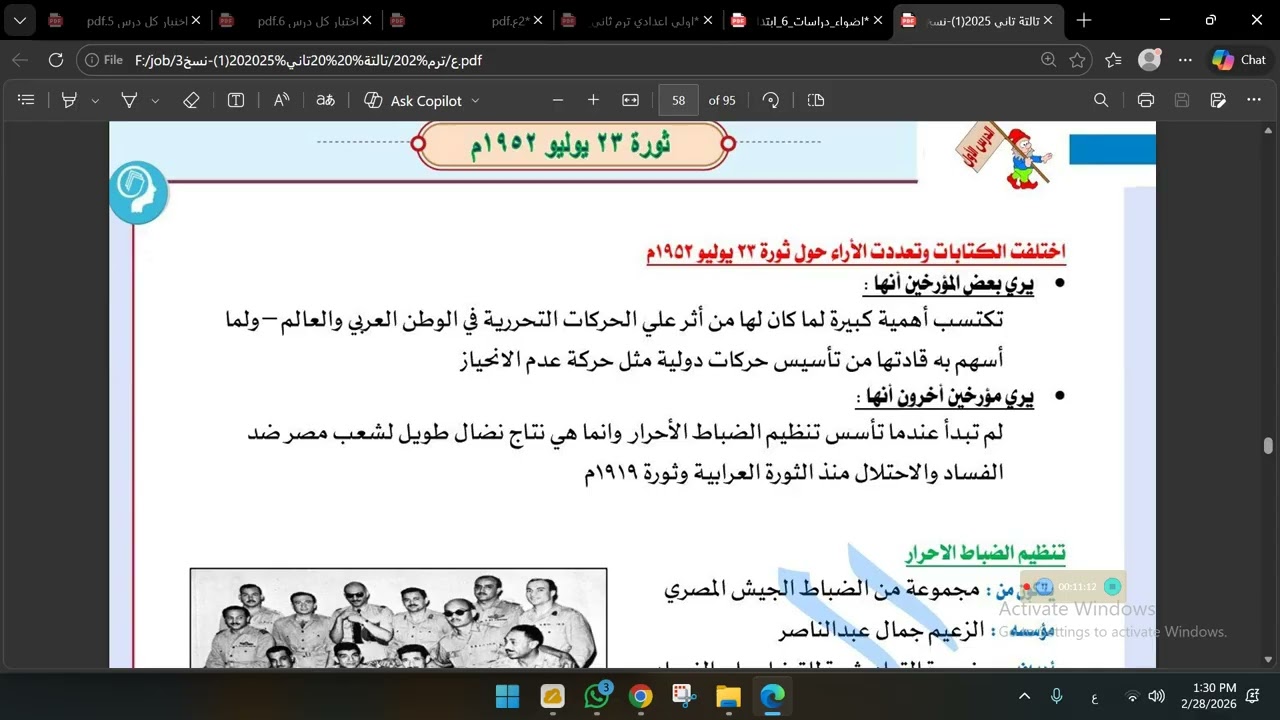
Task: Click the Save as icon
Action: [1218, 100]
